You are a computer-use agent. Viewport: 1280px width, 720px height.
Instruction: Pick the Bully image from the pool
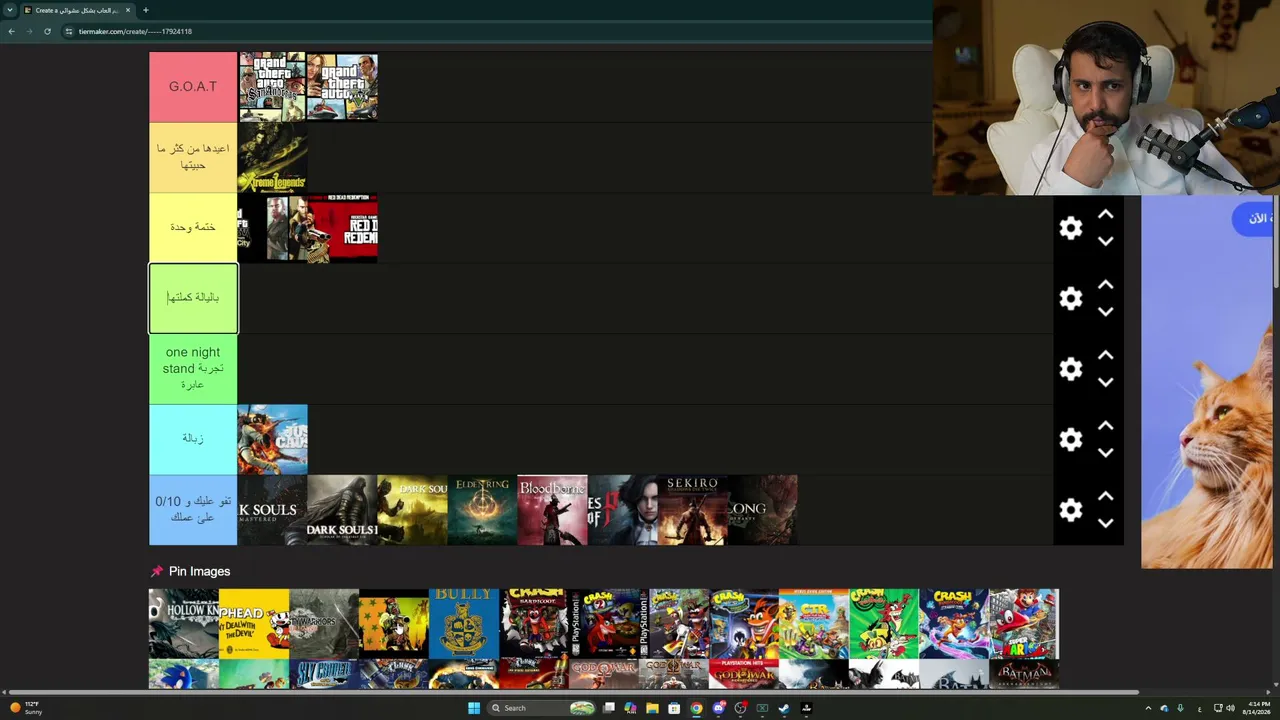pos(464,623)
